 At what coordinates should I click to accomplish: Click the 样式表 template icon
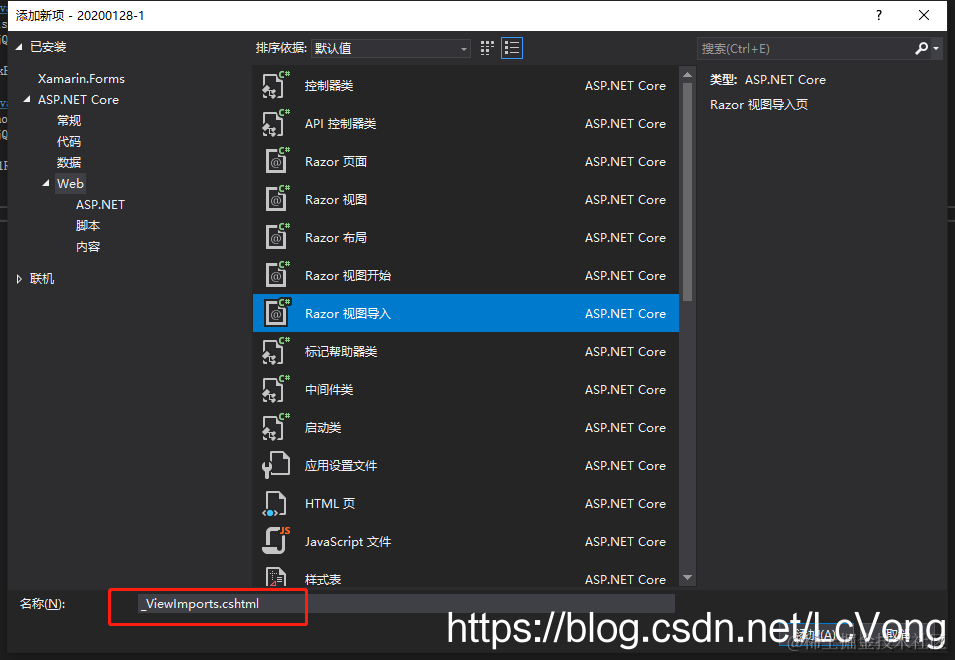click(276, 576)
